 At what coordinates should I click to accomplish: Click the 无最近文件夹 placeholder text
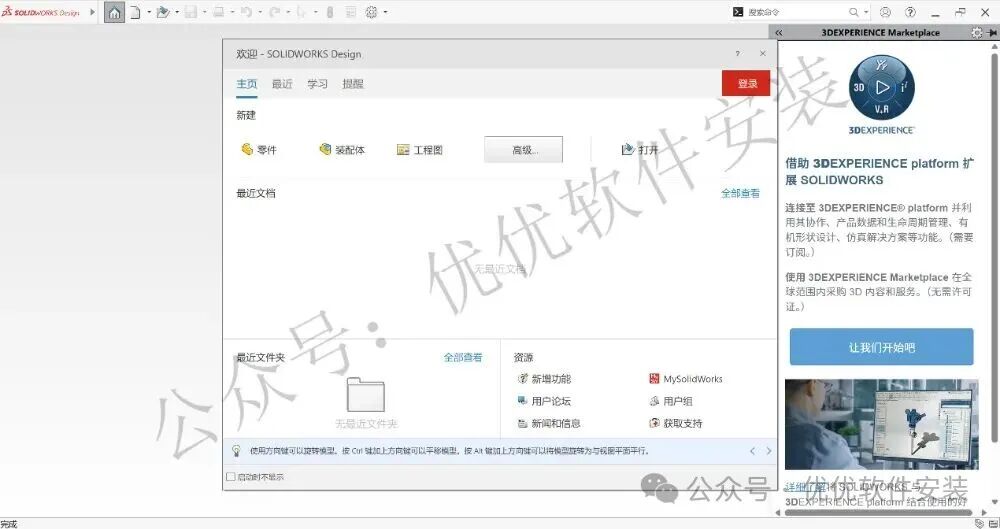(366, 423)
